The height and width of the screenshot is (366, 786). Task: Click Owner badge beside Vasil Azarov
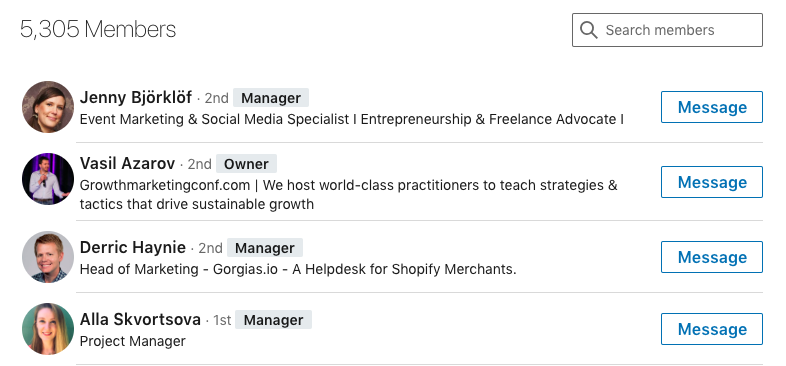[x=246, y=164]
